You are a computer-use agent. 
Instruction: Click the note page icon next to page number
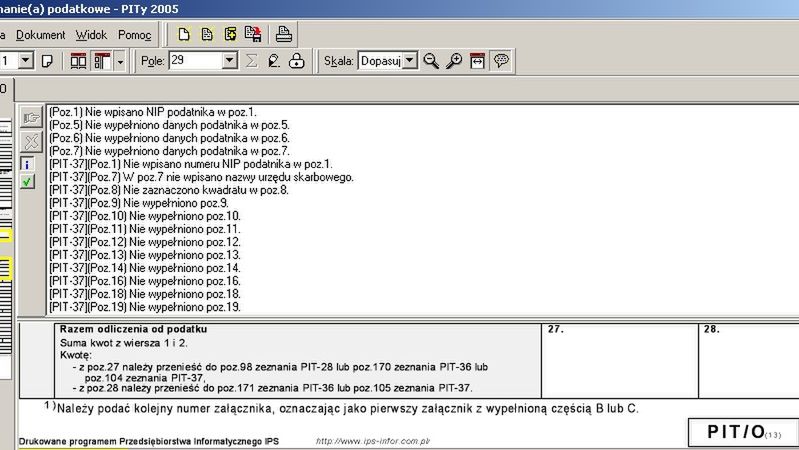pyautogui.click(x=47, y=61)
